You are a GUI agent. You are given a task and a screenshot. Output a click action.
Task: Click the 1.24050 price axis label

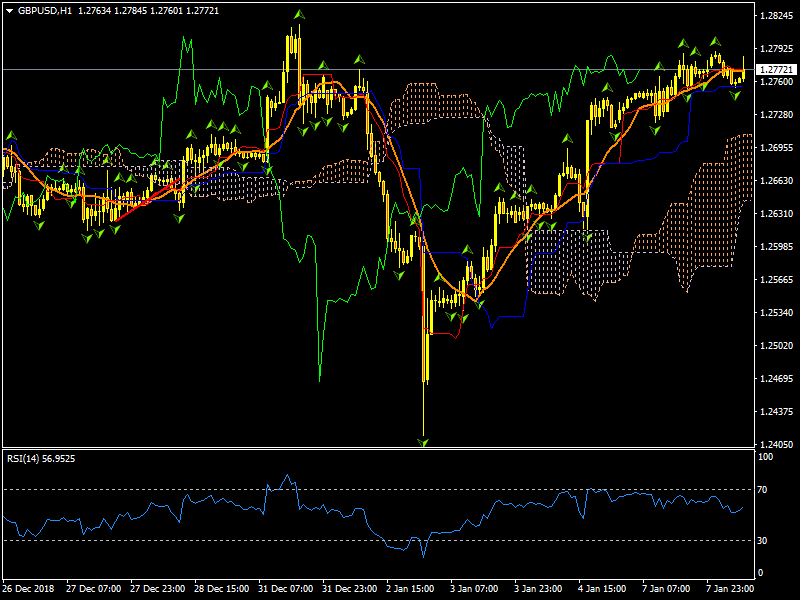click(775, 445)
